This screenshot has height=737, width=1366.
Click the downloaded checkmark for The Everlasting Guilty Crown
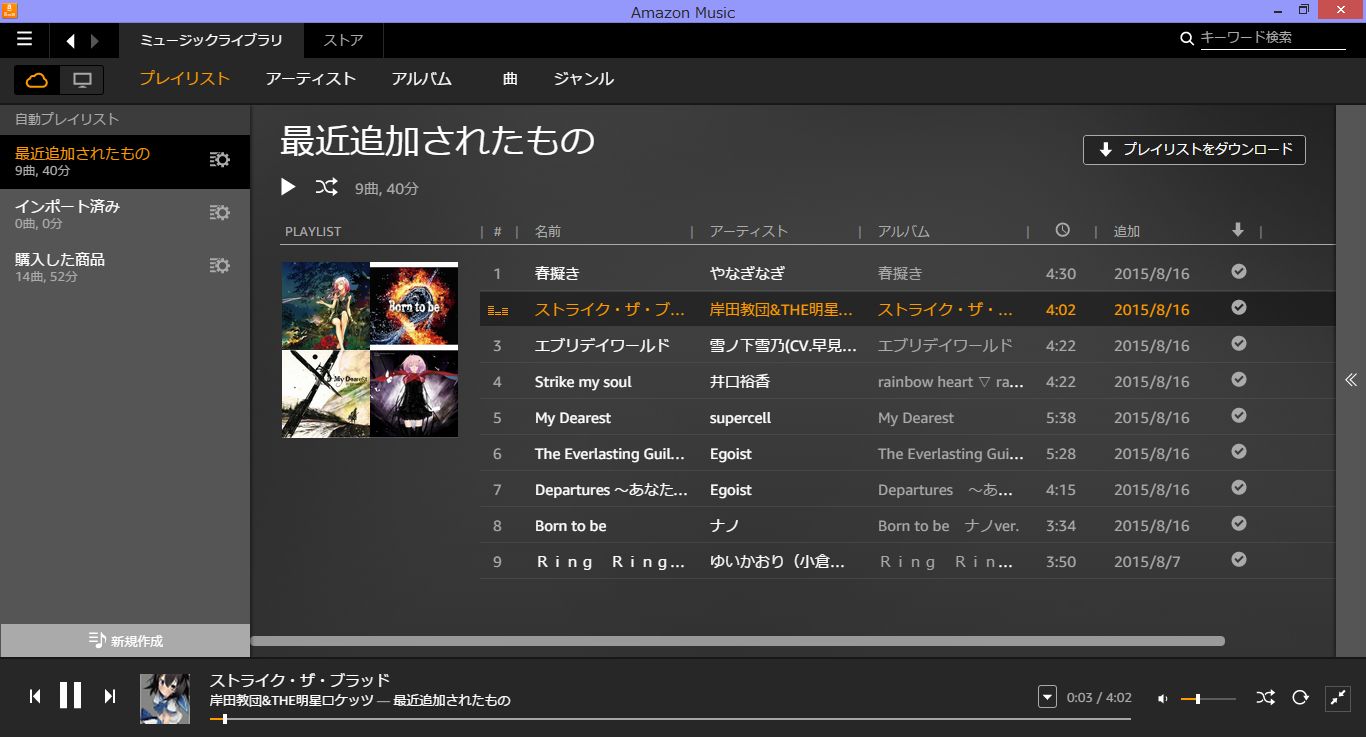tap(1239, 452)
